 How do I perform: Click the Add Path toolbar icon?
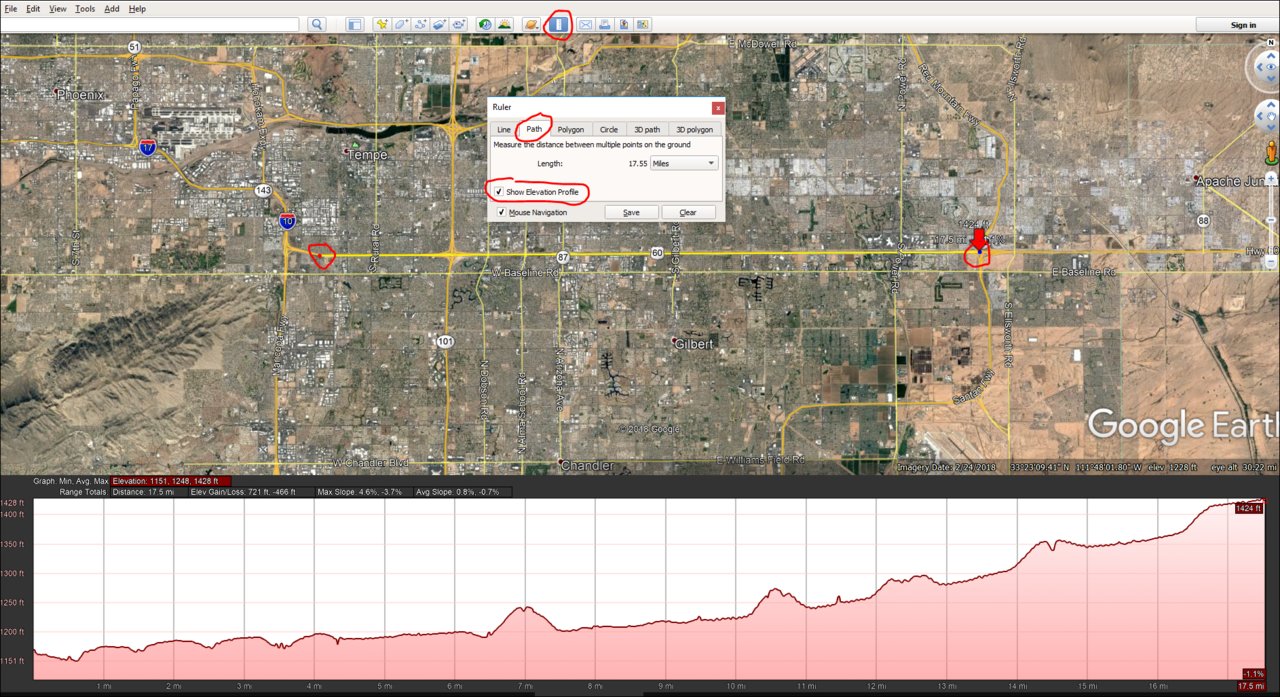(420, 24)
